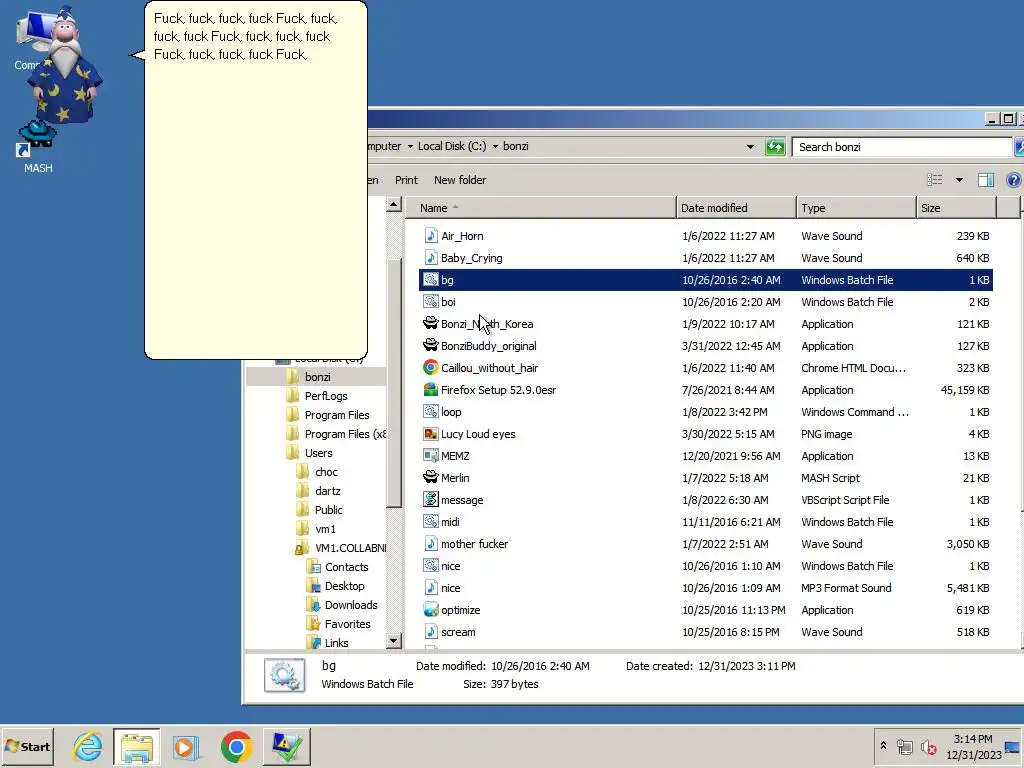The image size is (1024, 768).
Task: Select the Merlin MASH Script icon
Action: point(430,478)
